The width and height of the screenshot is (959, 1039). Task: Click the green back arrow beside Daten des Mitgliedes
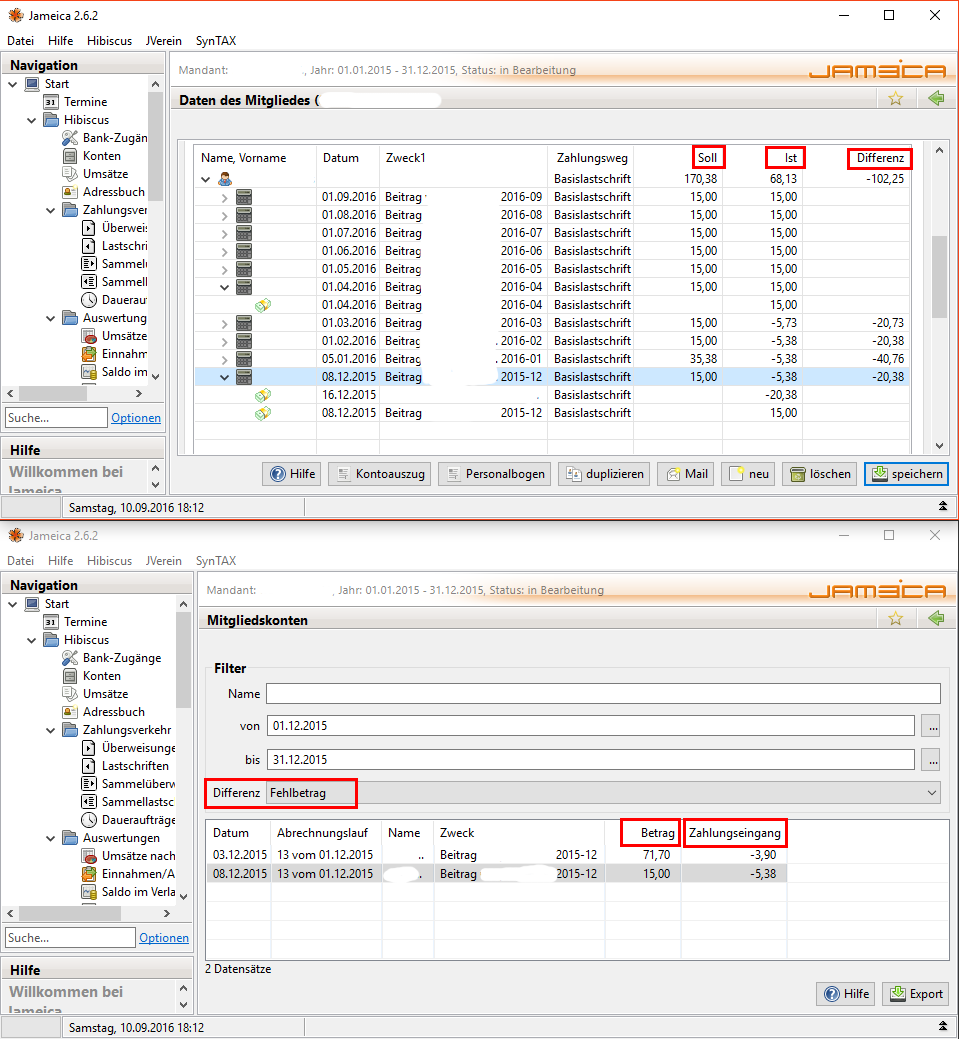click(936, 99)
